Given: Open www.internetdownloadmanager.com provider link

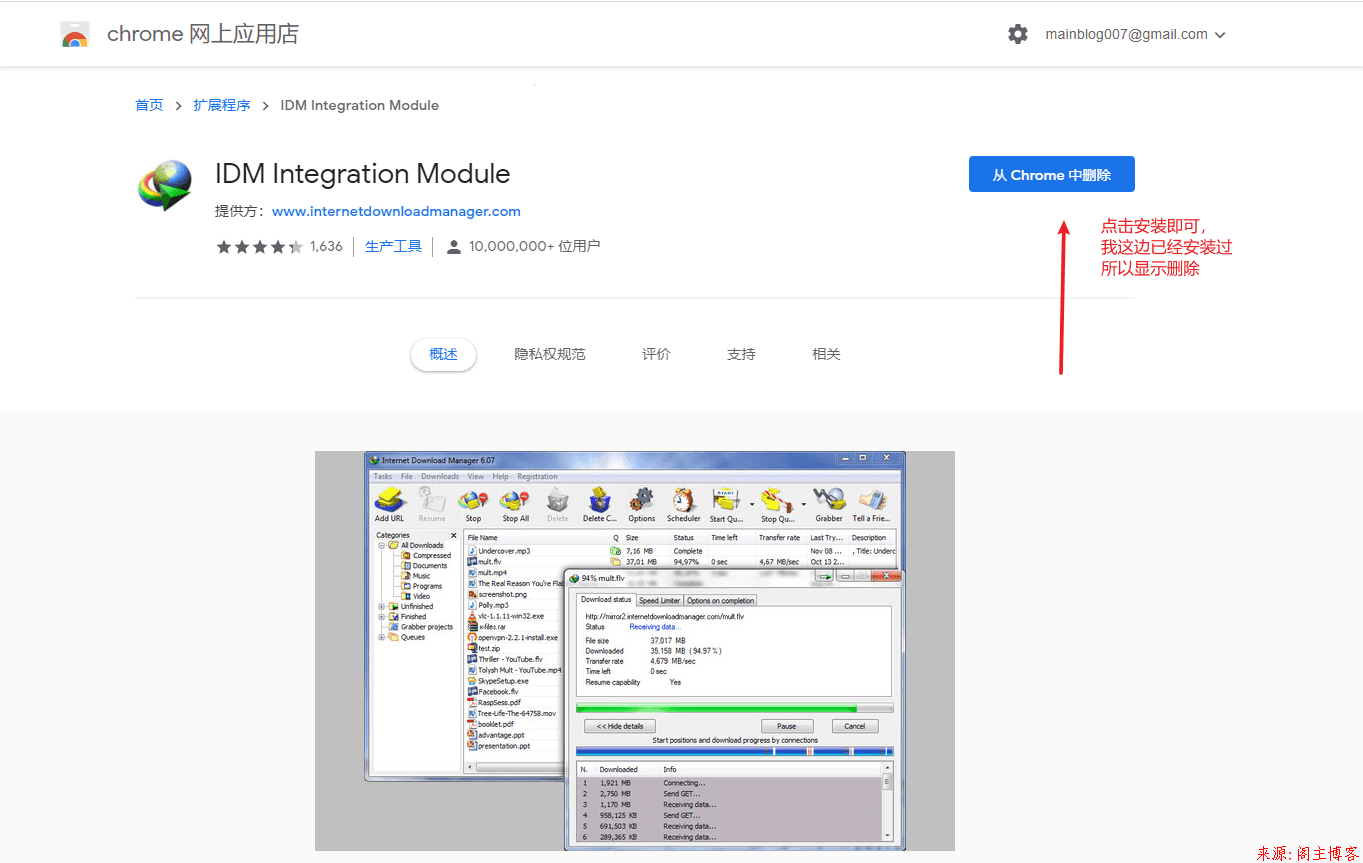Looking at the screenshot, I should pyautogui.click(x=396, y=211).
